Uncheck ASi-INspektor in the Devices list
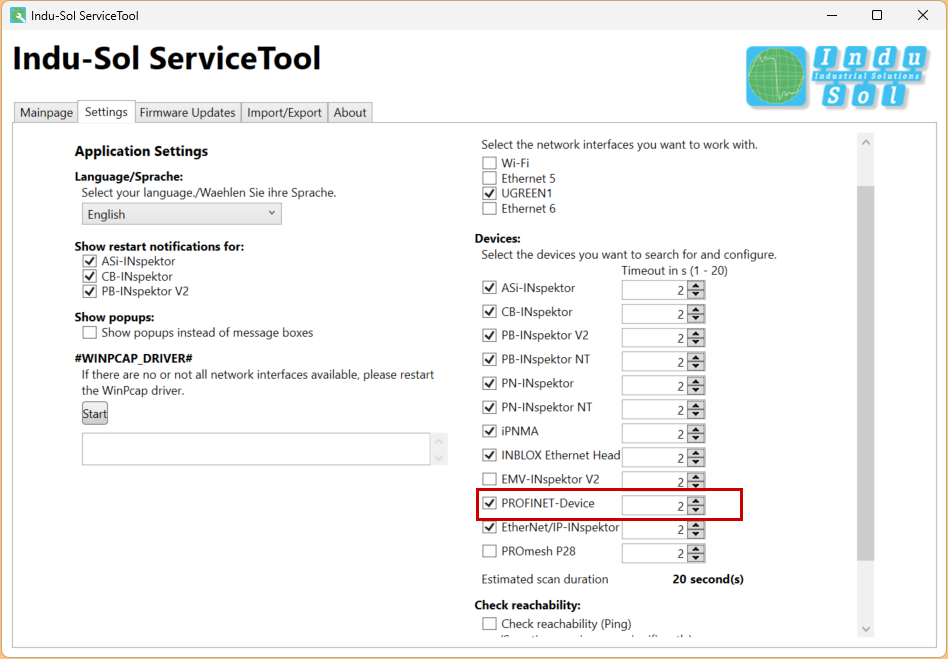948x659 pixels. (x=489, y=288)
